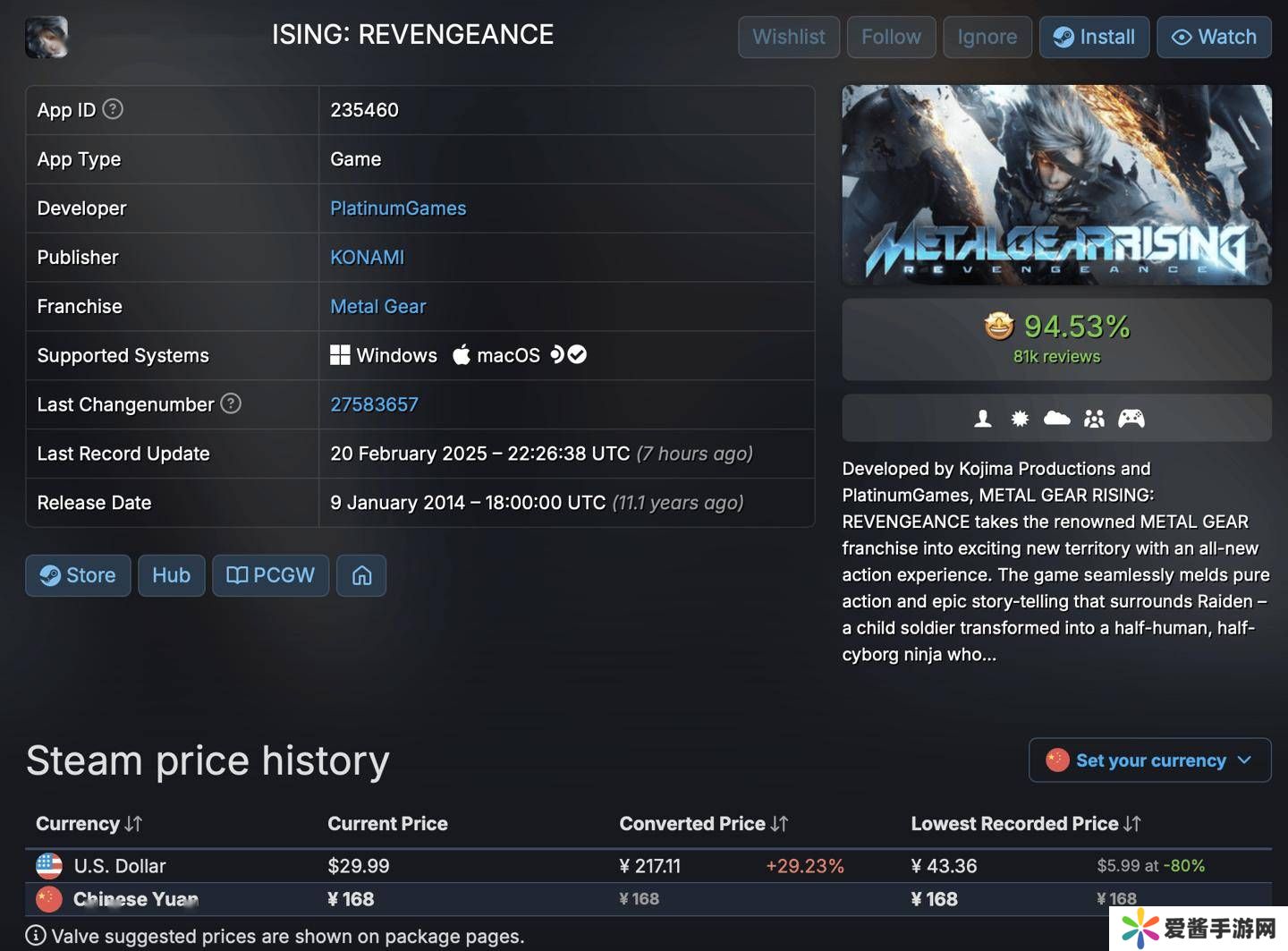Open the PCGW wiki button
This screenshot has width=1288, height=951.
coord(270,575)
